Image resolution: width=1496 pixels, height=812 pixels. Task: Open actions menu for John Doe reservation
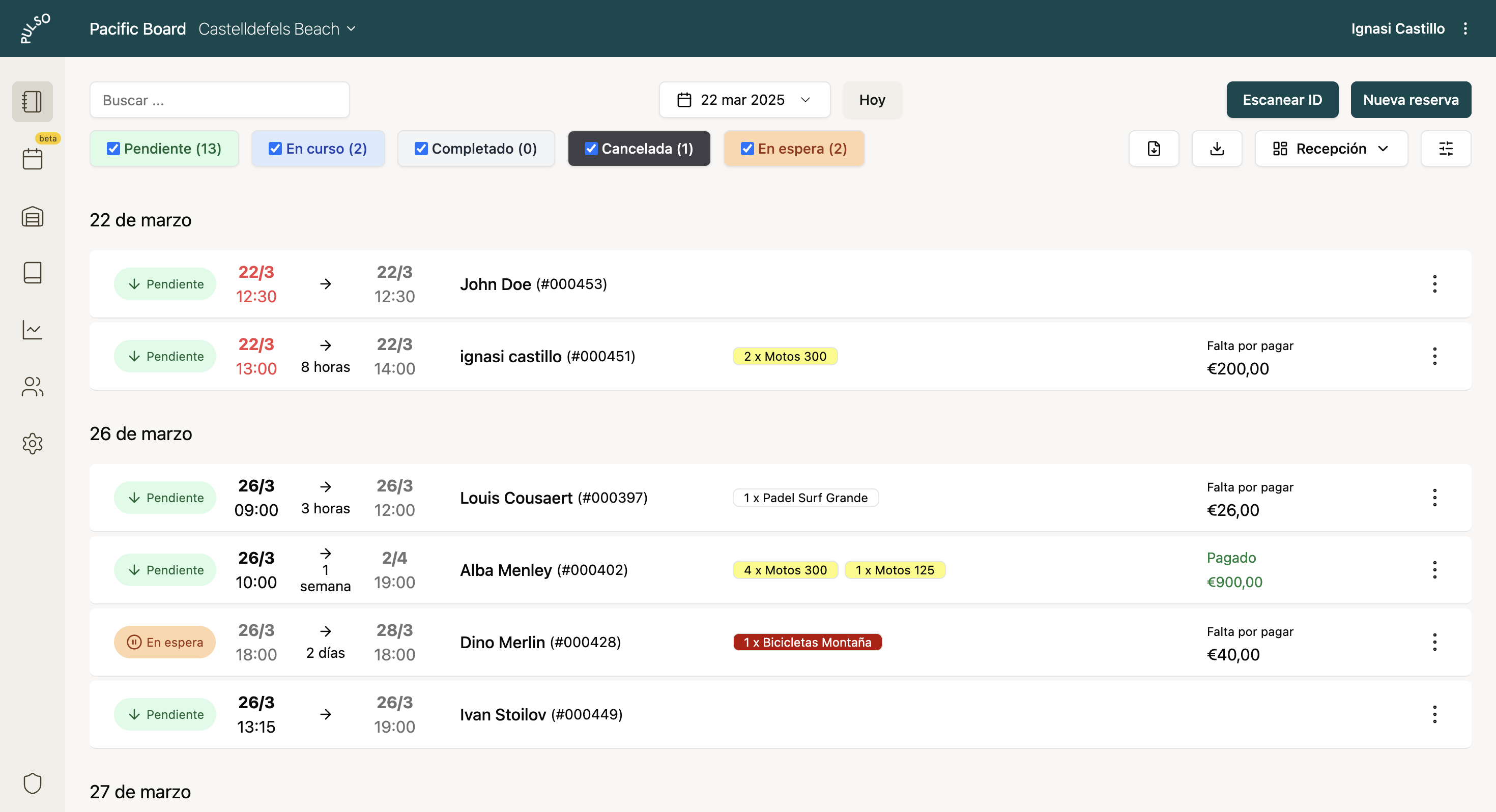[1435, 284]
